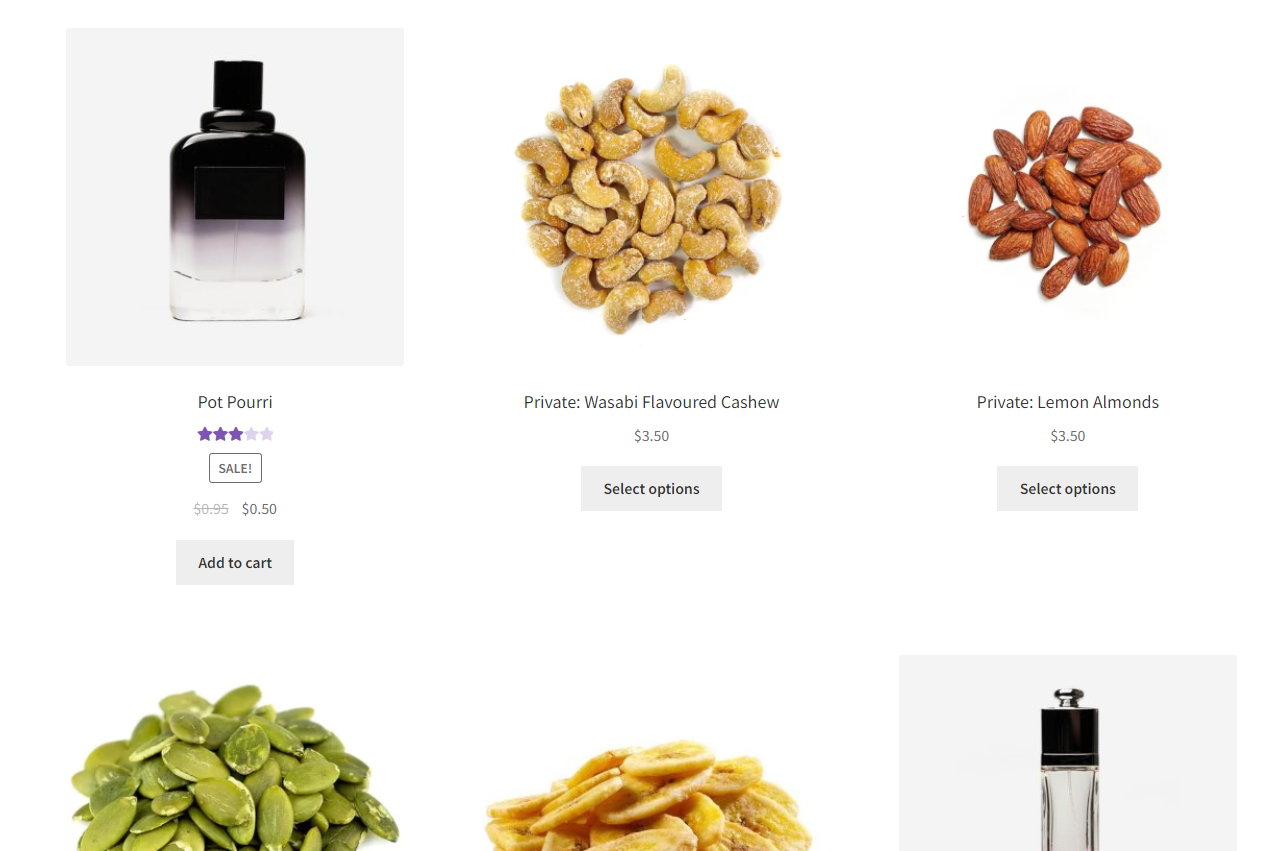Open Private: Lemon Almonds title link
This screenshot has width=1271, height=851.
(1067, 402)
